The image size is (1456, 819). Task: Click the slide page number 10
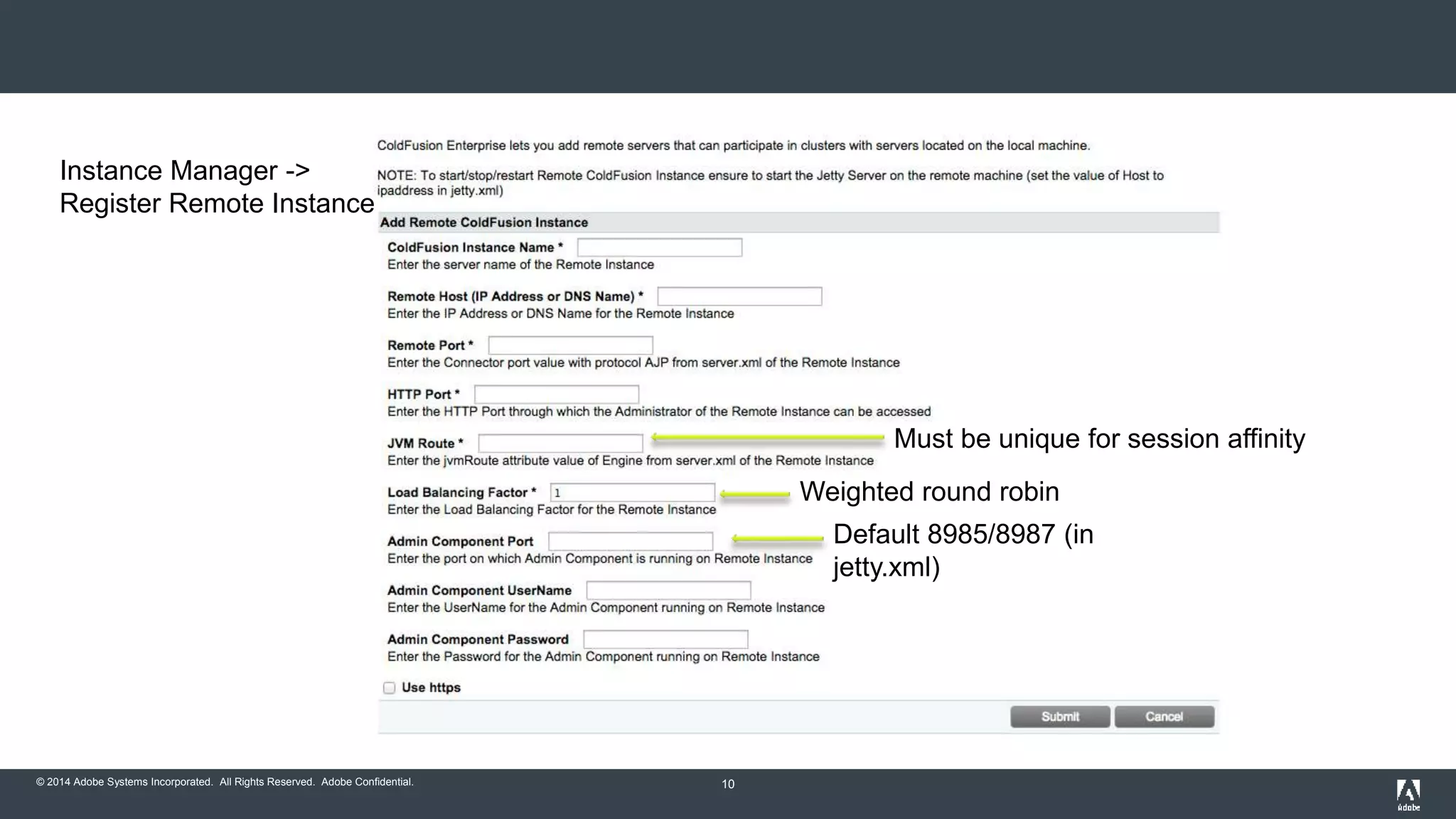[728, 784]
